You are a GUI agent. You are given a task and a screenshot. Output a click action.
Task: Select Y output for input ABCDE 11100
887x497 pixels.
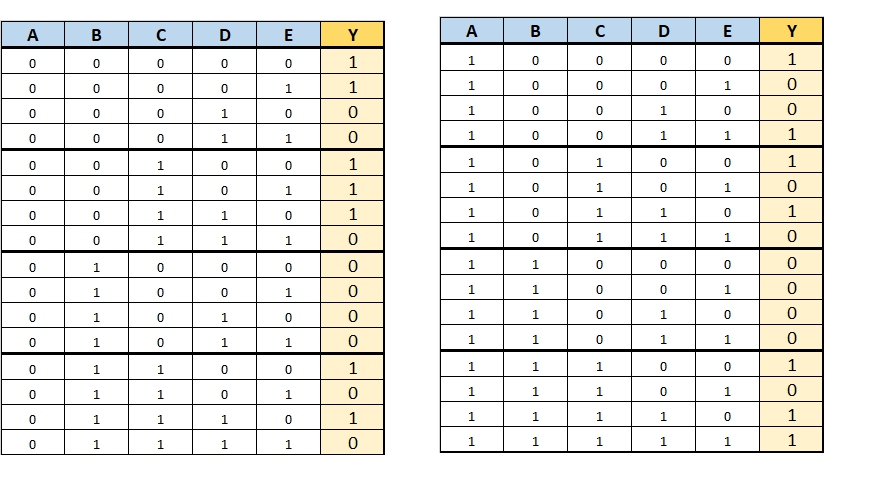click(791, 365)
